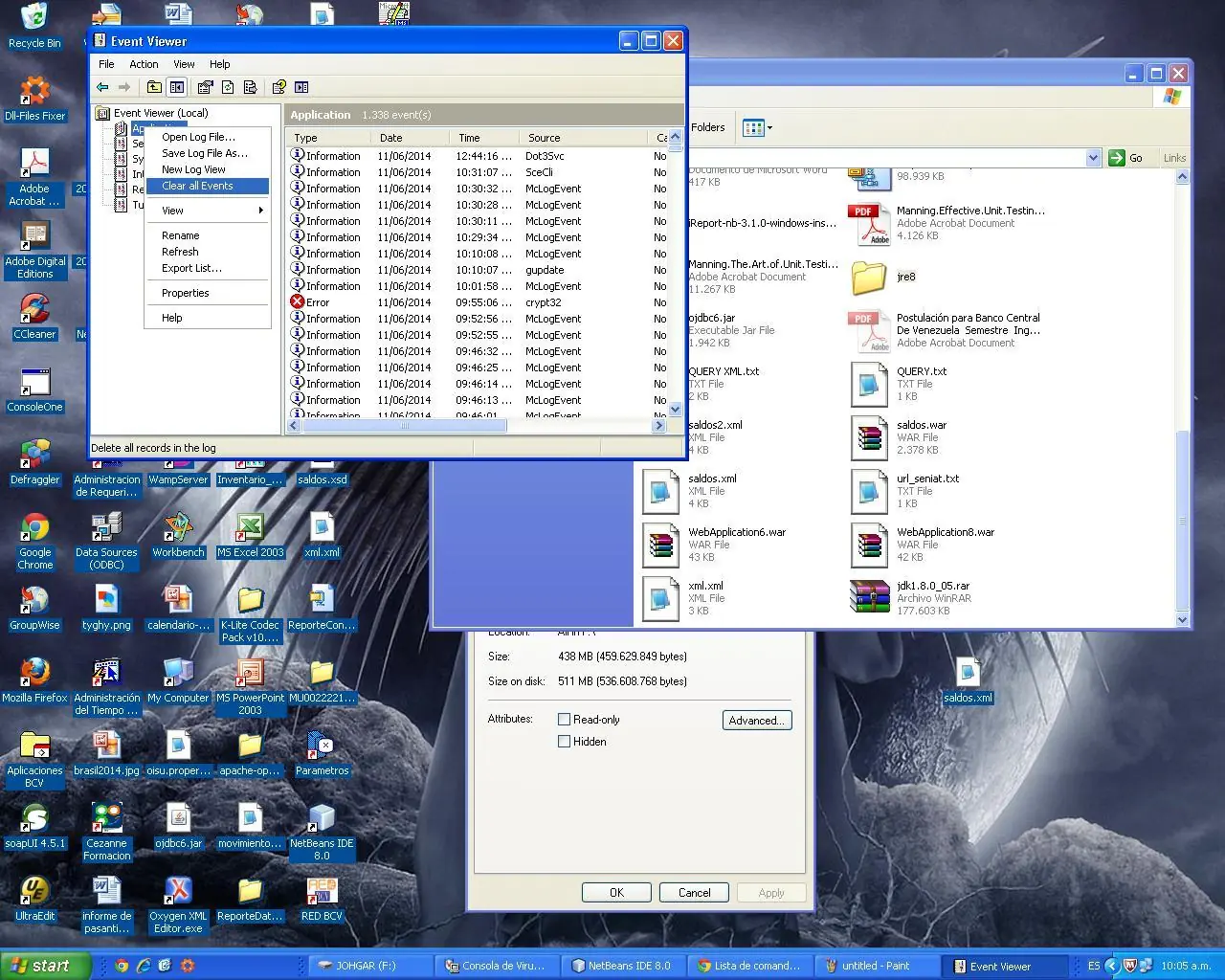Click the rightmost Event Viewer toolbar pane icon
The image size is (1225, 980).
coord(301,87)
